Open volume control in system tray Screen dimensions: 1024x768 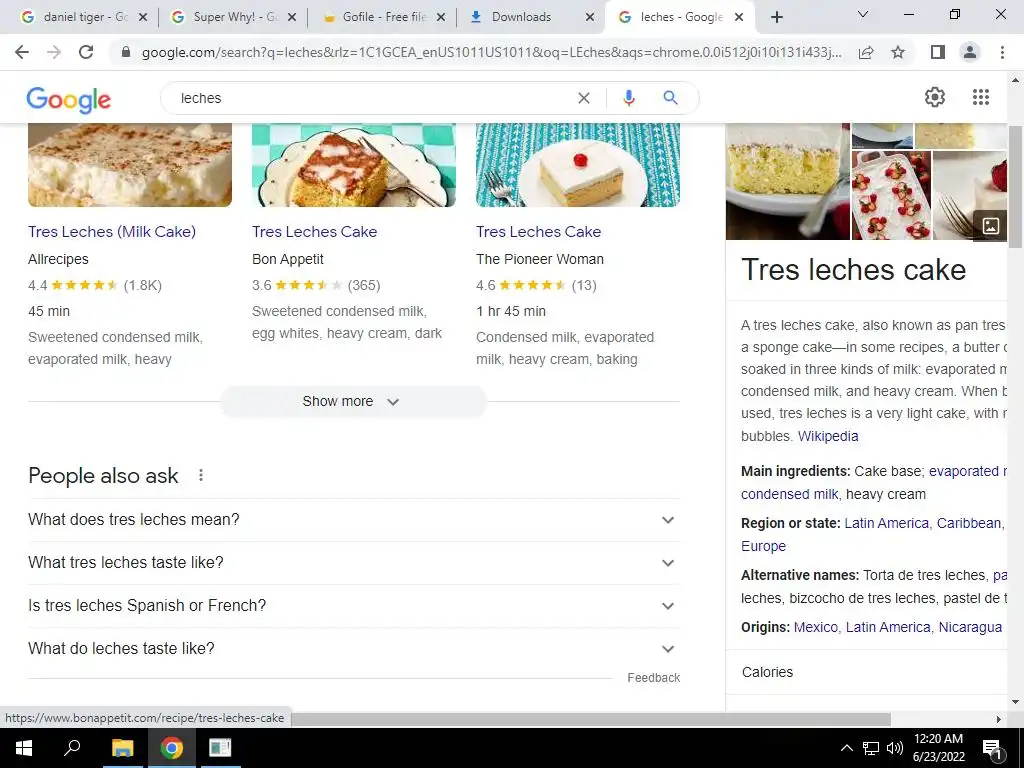(895, 748)
